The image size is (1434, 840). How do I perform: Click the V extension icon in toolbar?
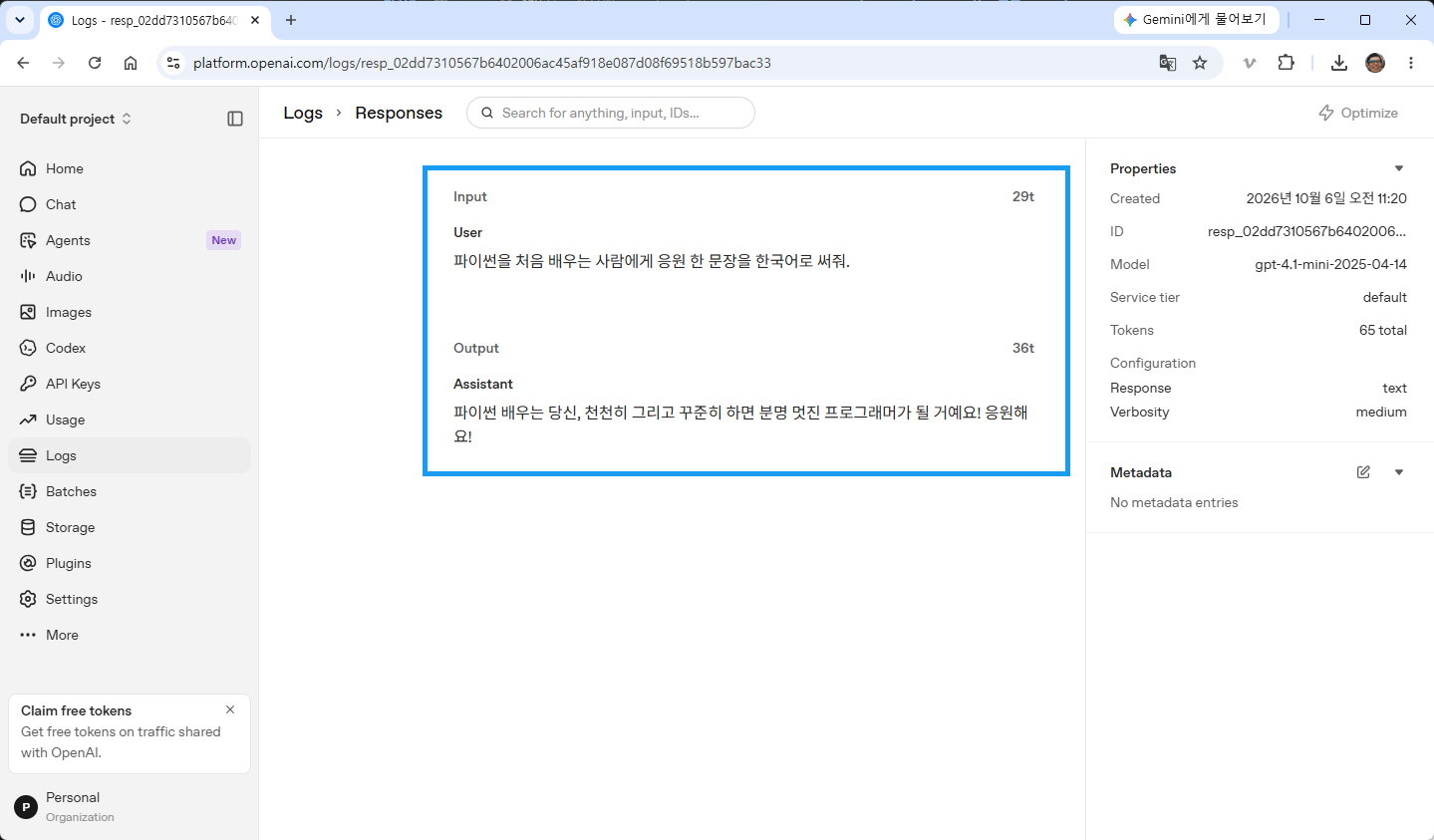click(1250, 63)
